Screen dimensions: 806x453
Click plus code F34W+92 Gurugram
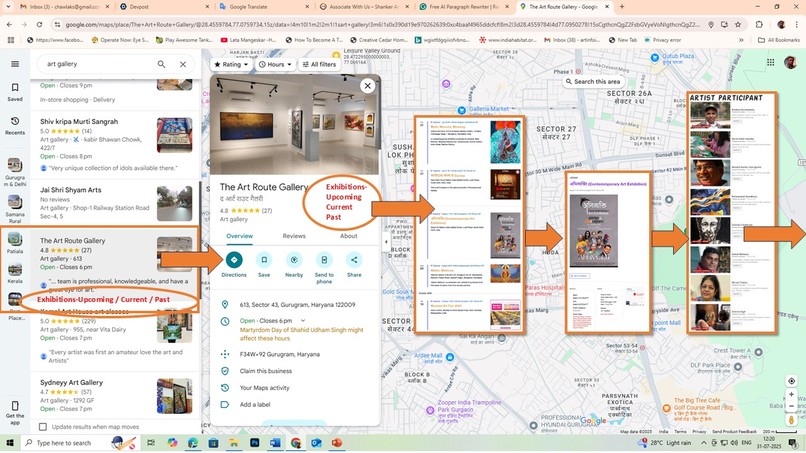tap(280, 354)
